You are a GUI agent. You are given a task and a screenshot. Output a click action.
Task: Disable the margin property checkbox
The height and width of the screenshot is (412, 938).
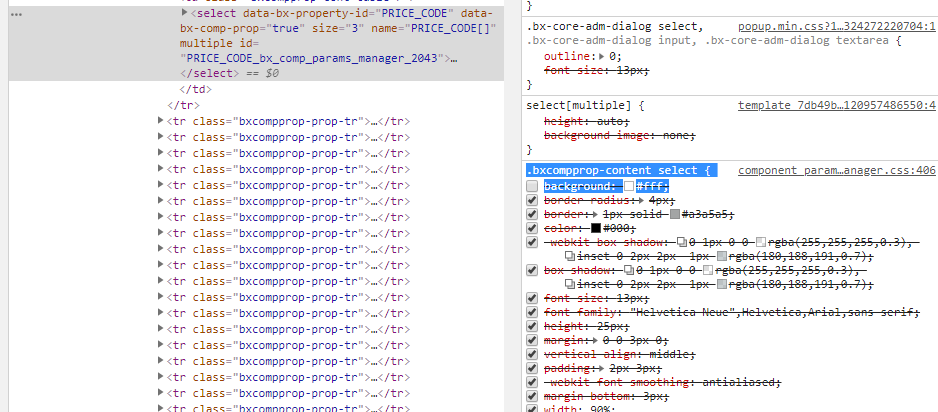coord(532,340)
